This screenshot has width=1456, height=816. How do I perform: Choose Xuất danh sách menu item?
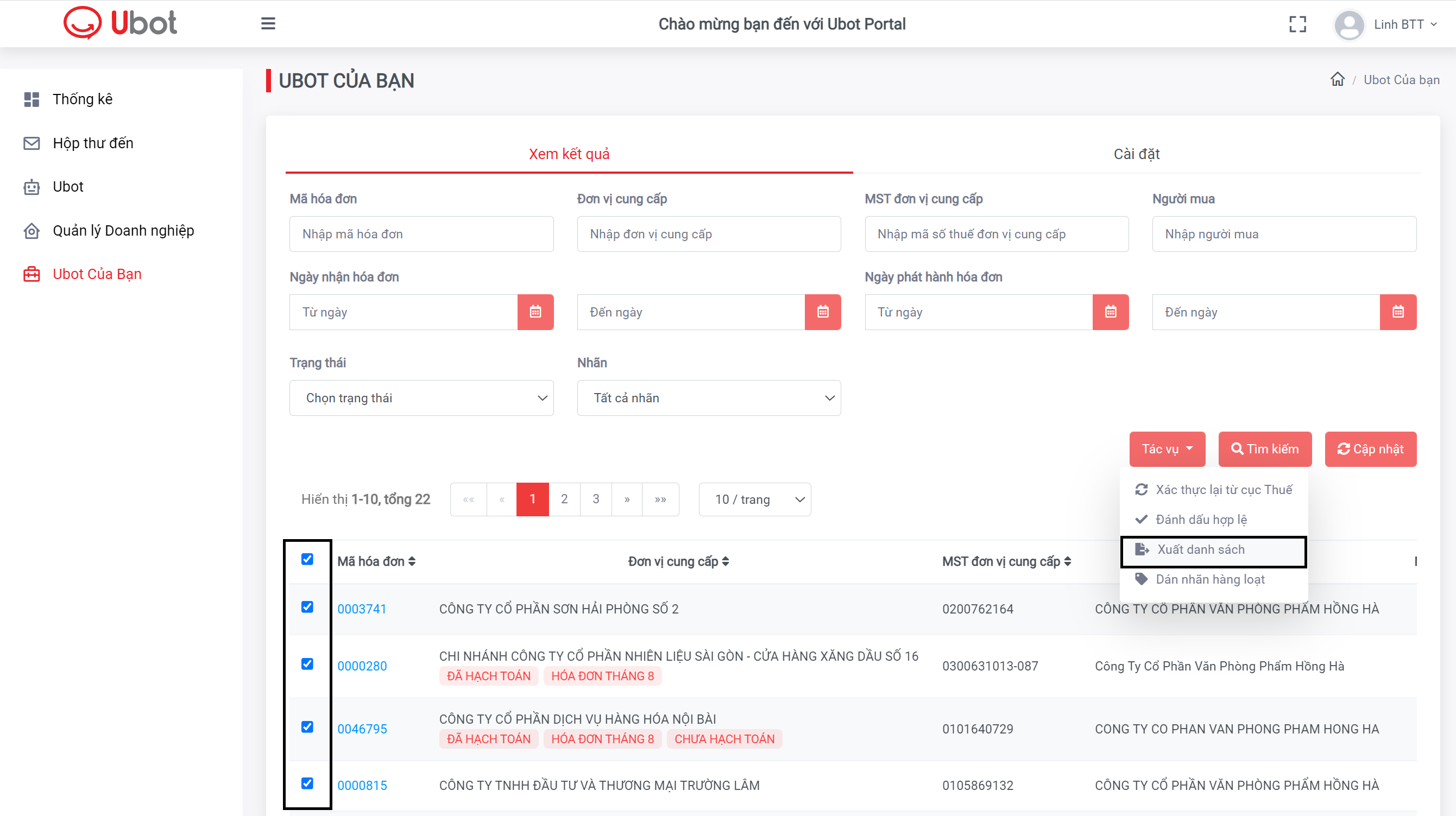(x=1214, y=549)
